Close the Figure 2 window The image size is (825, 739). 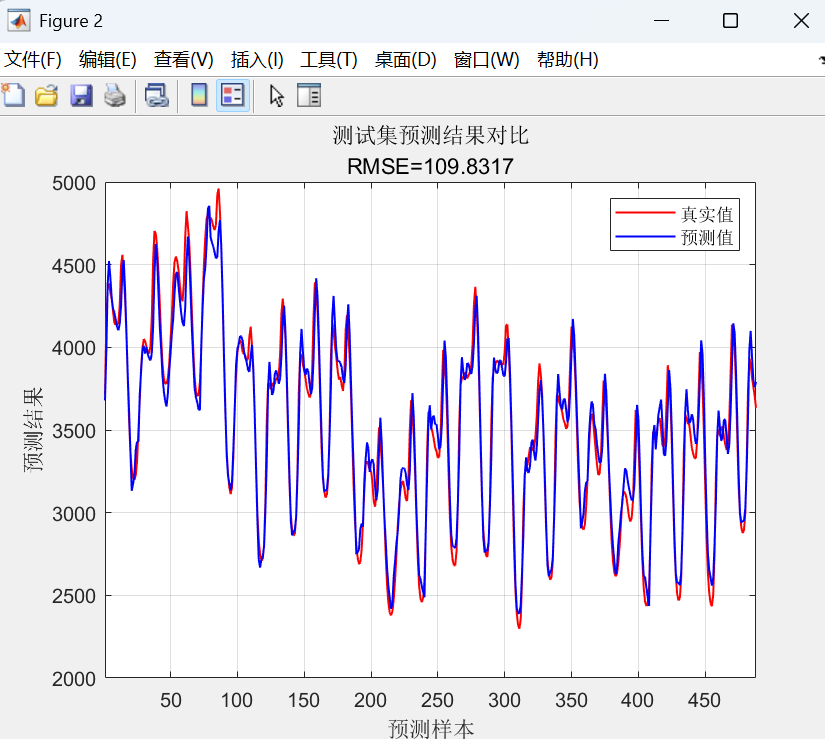(801, 21)
